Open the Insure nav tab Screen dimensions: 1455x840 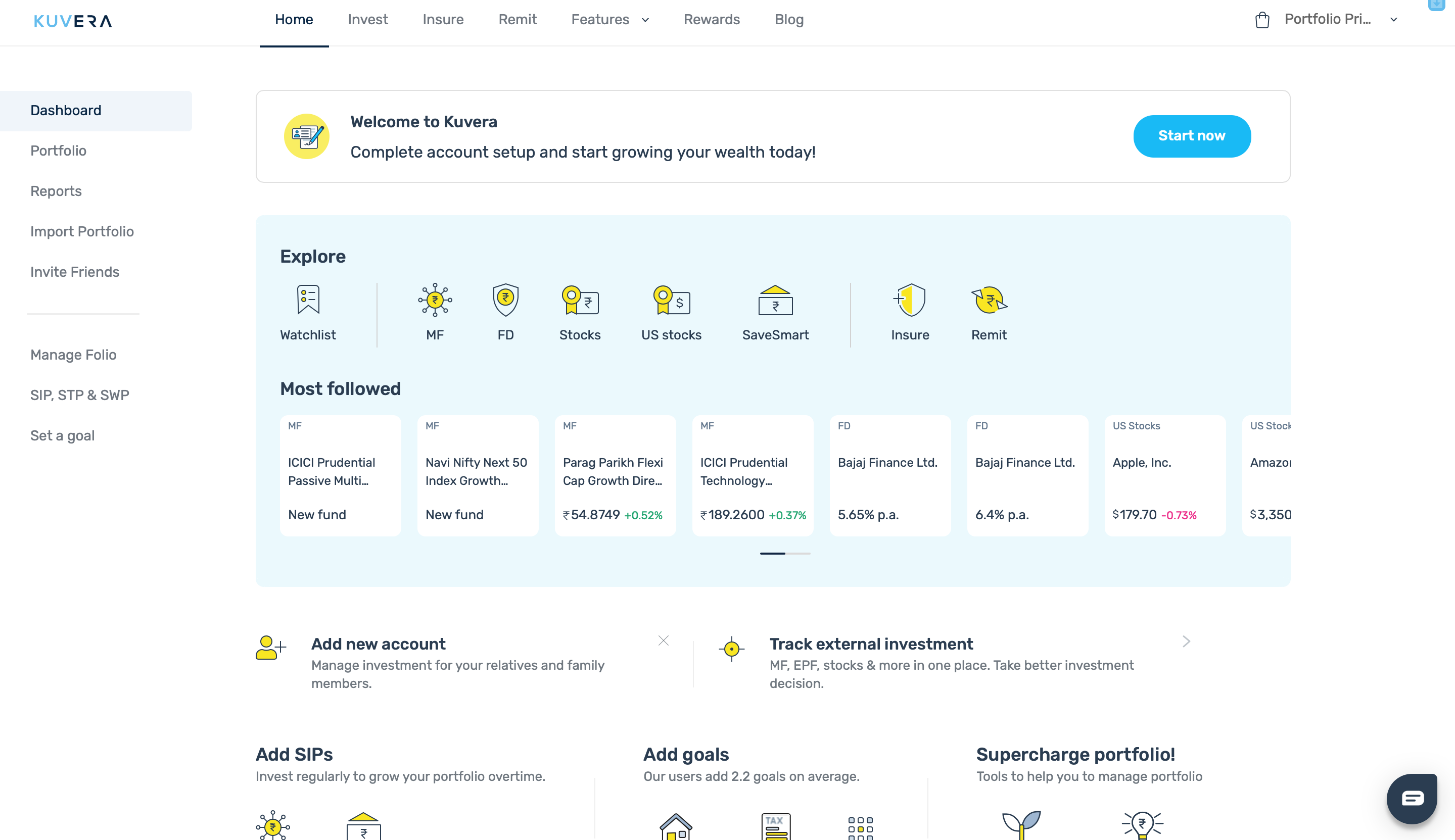click(x=443, y=20)
